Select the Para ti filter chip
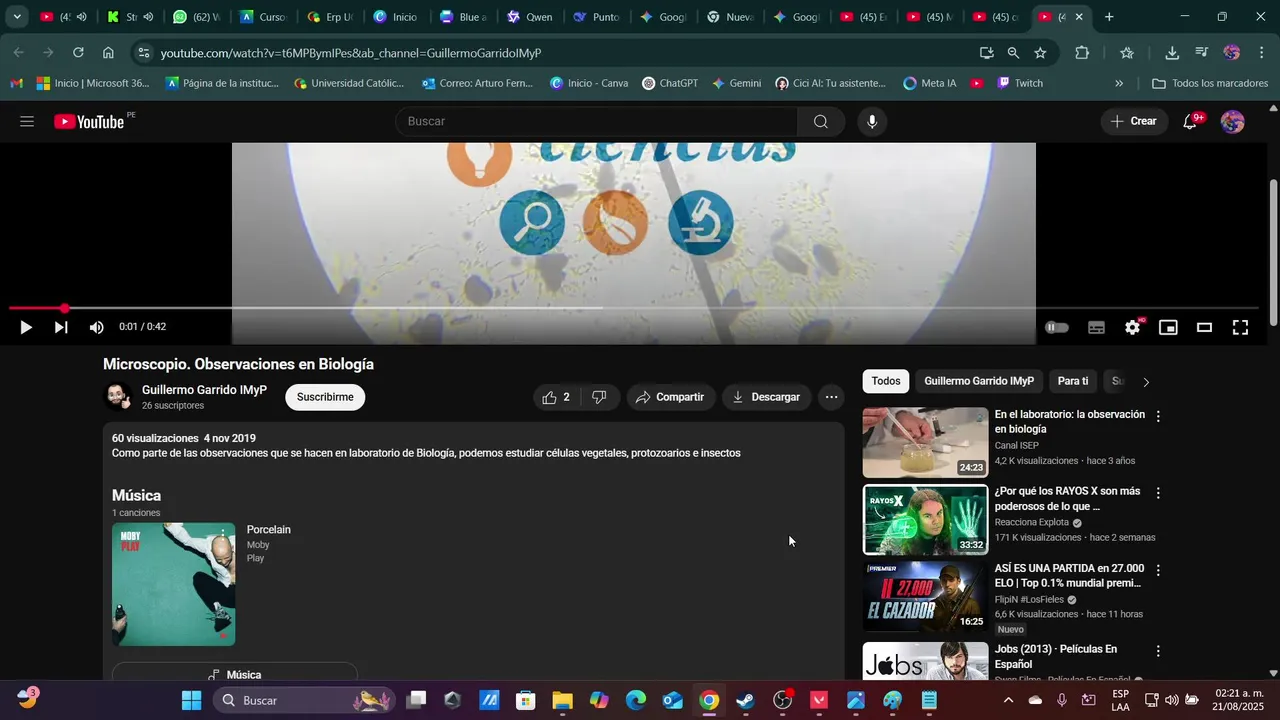Image resolution: width=1280 pixels, height=720 pixels. pyautogui.click(x=1073, y=381)
